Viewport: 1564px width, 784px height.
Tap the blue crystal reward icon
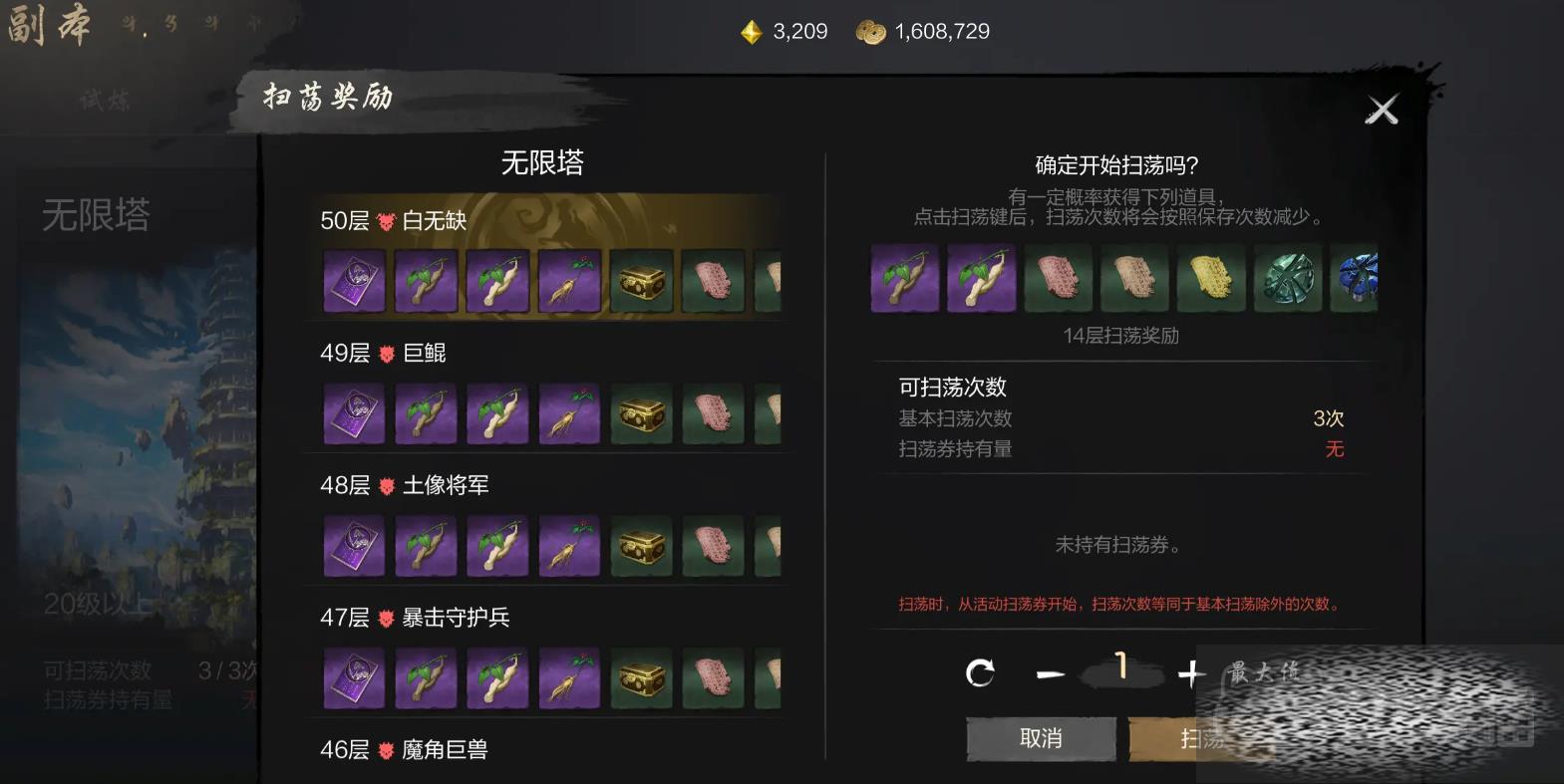coord(1355,278)
